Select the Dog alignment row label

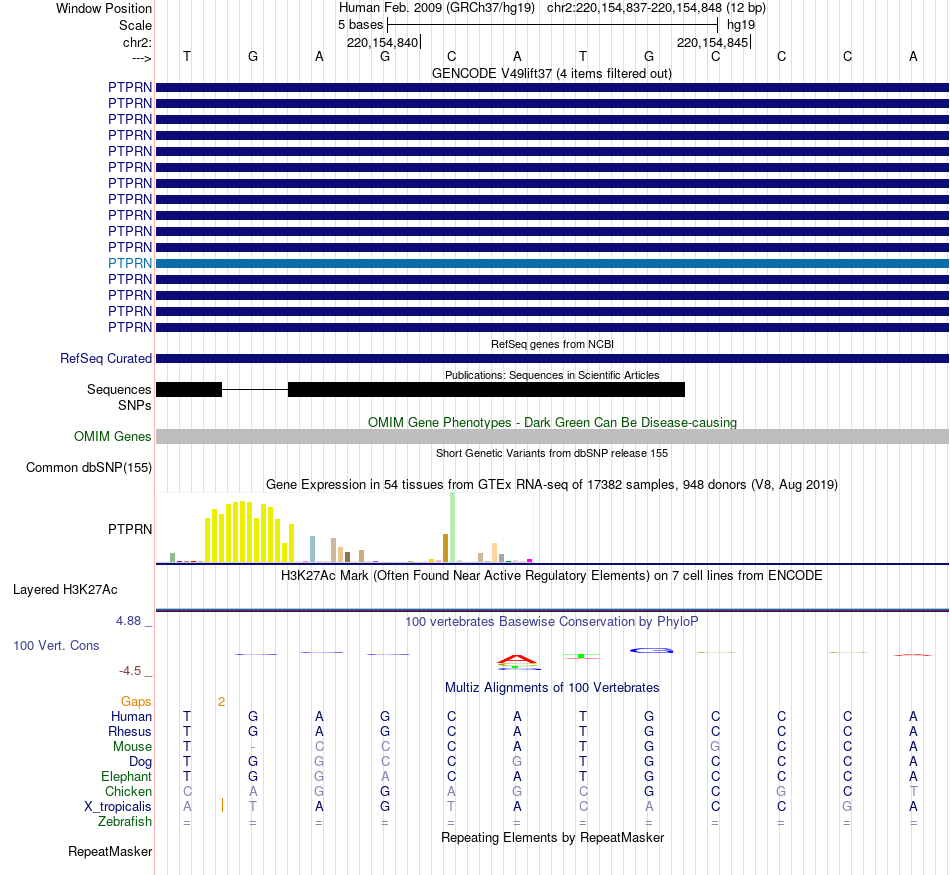pos(140,762)
